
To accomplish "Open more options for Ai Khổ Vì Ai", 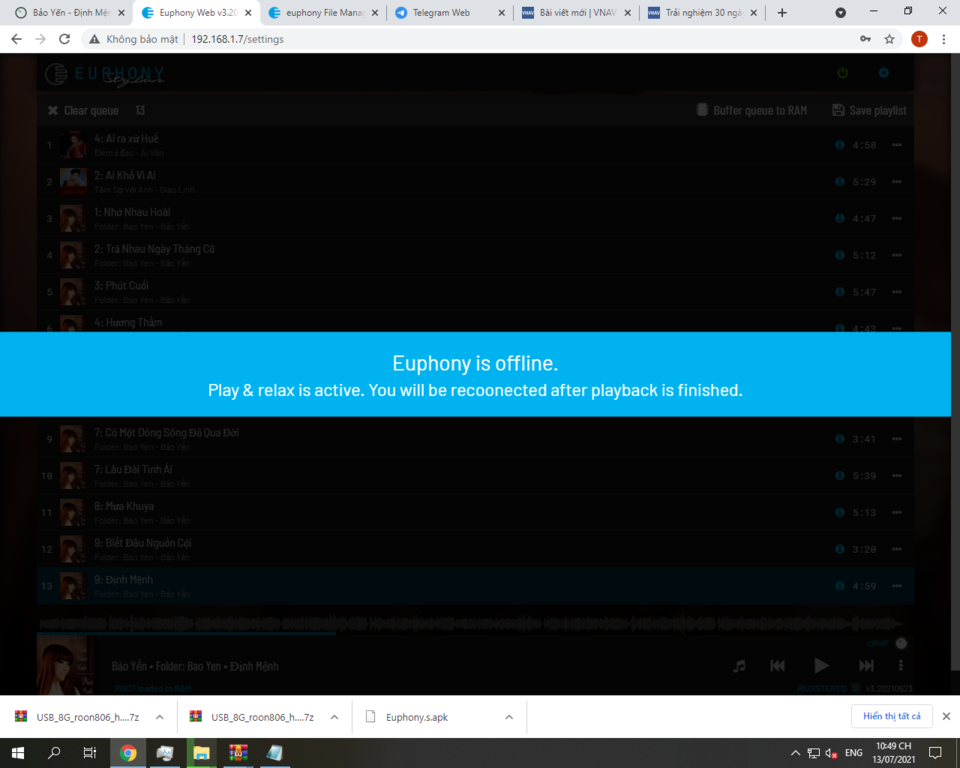I will pos(897,182).
